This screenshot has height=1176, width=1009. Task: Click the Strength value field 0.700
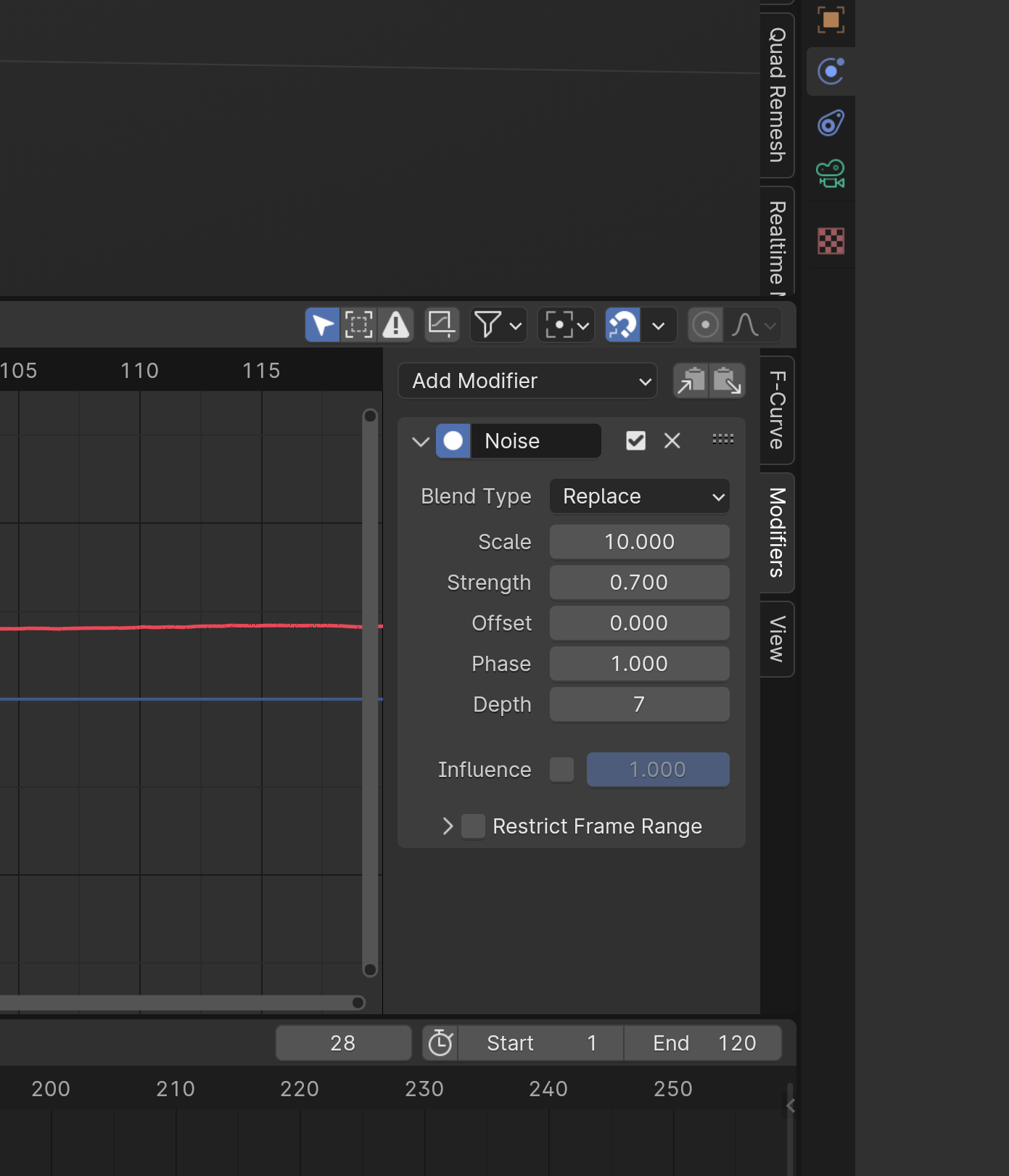pos(640,583)
